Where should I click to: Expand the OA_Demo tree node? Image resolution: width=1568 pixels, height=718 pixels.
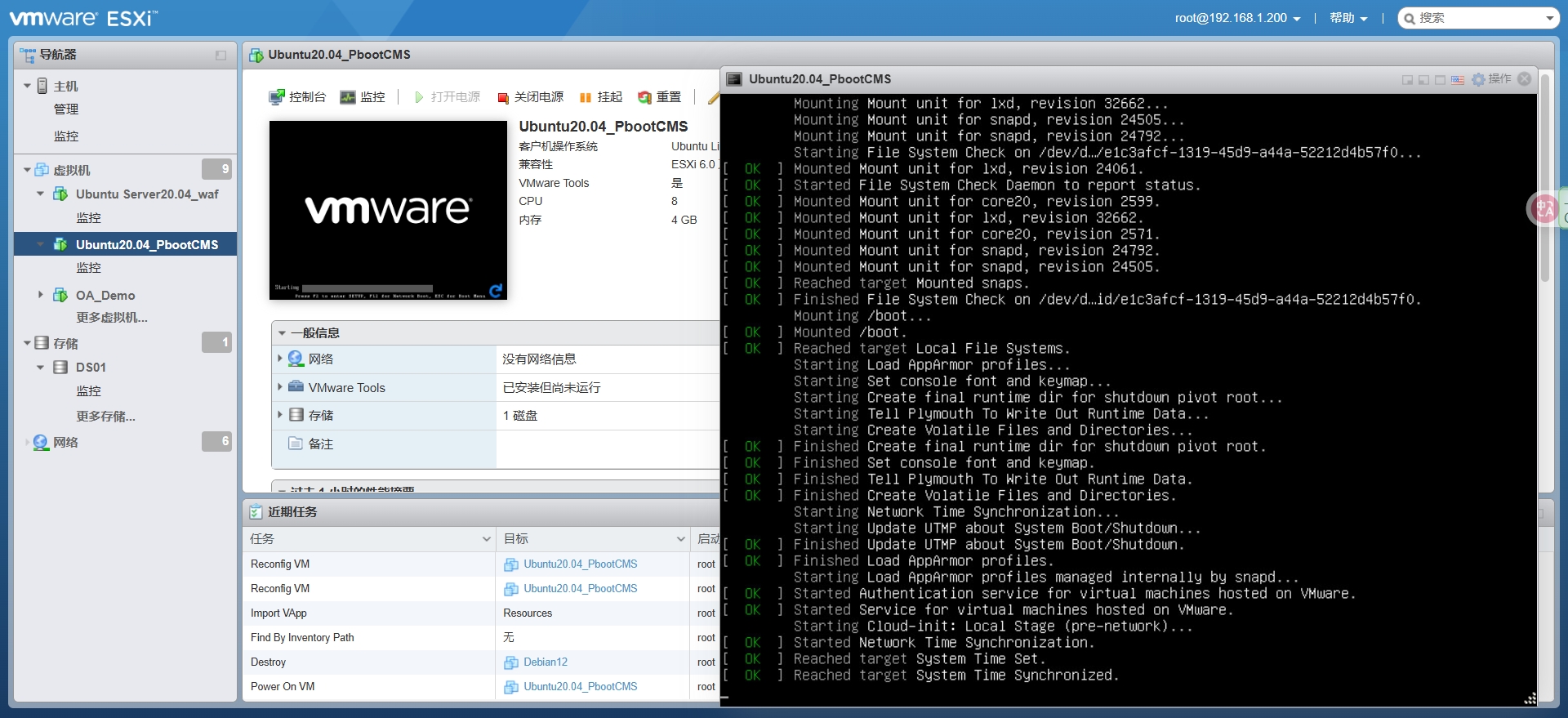click(x=40, y=295)
